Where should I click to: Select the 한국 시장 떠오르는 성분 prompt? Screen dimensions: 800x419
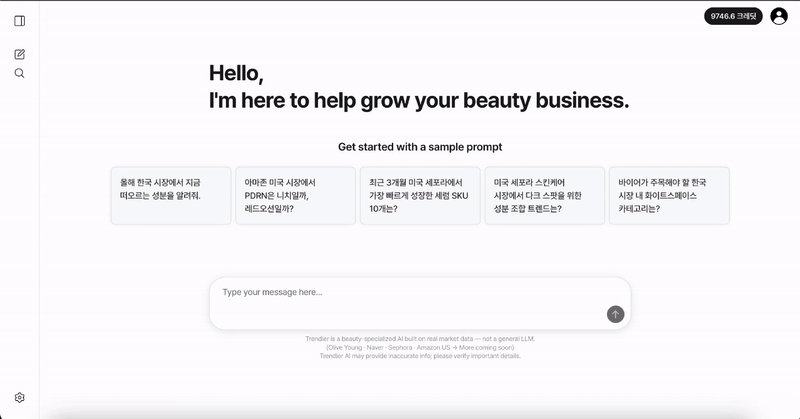[170, 195]
